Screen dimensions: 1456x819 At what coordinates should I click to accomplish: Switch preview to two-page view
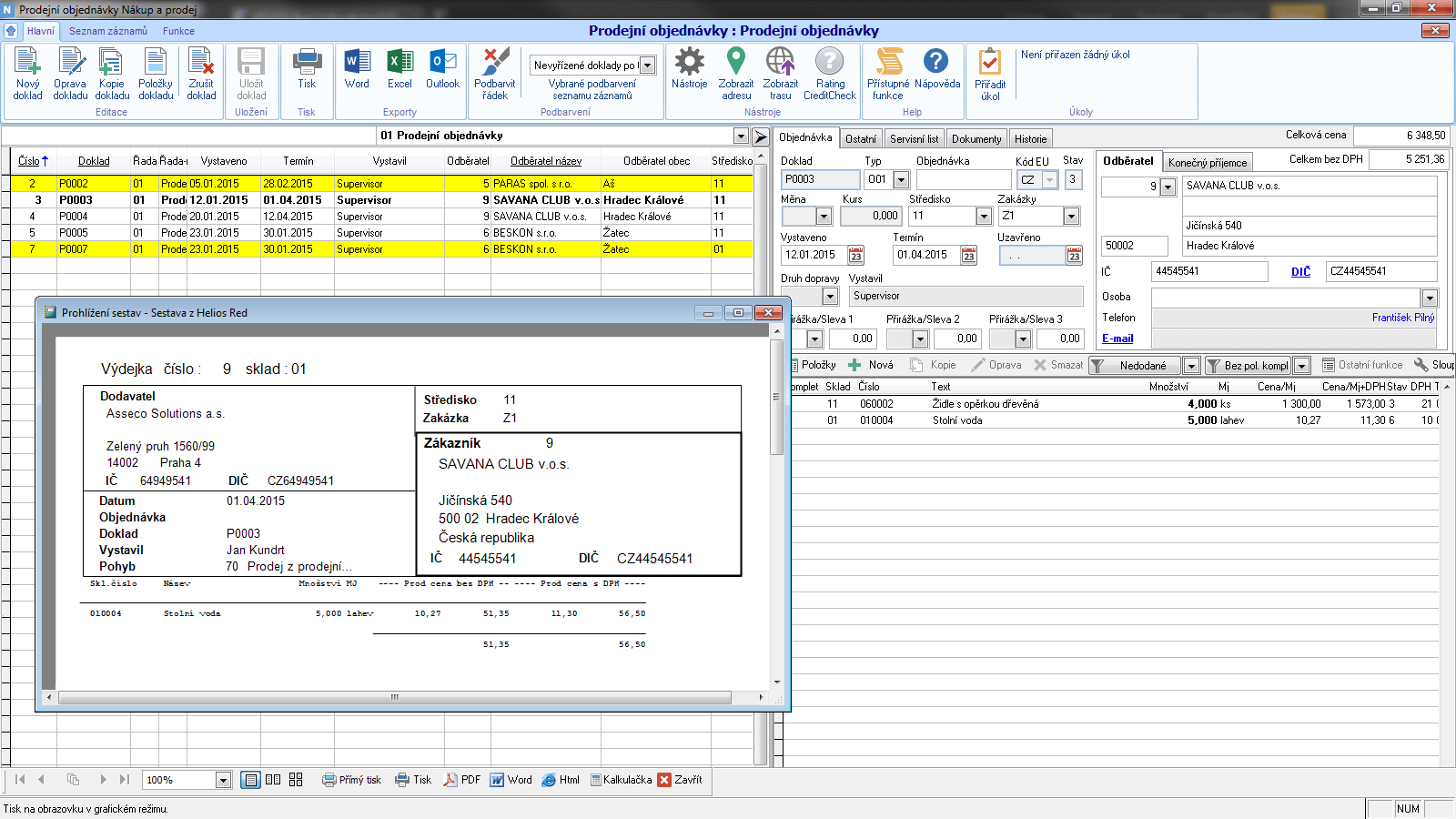[273, 780]
